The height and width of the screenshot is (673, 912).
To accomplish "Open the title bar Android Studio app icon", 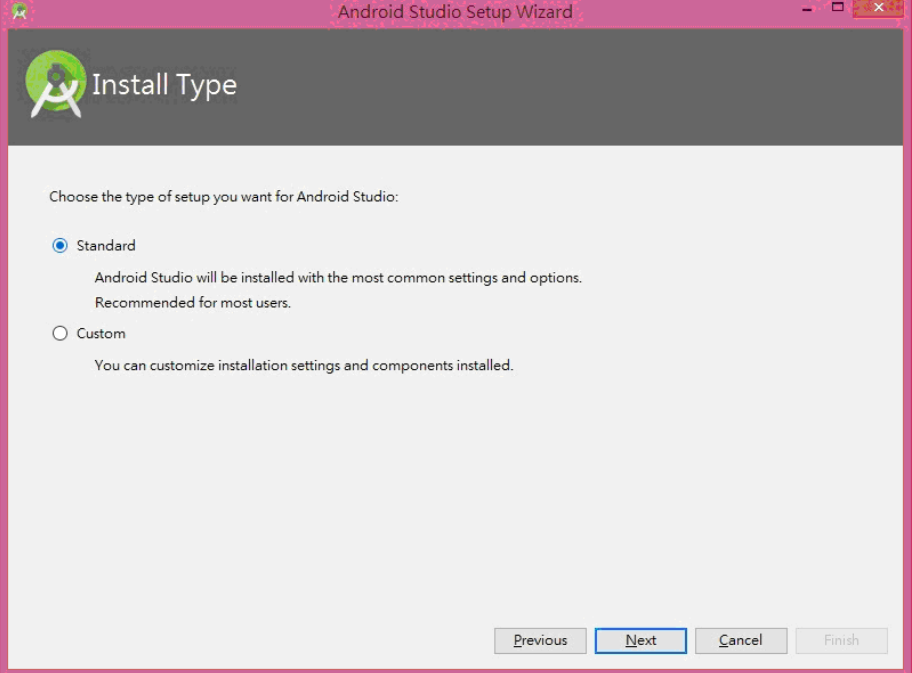I will (19, 11).
